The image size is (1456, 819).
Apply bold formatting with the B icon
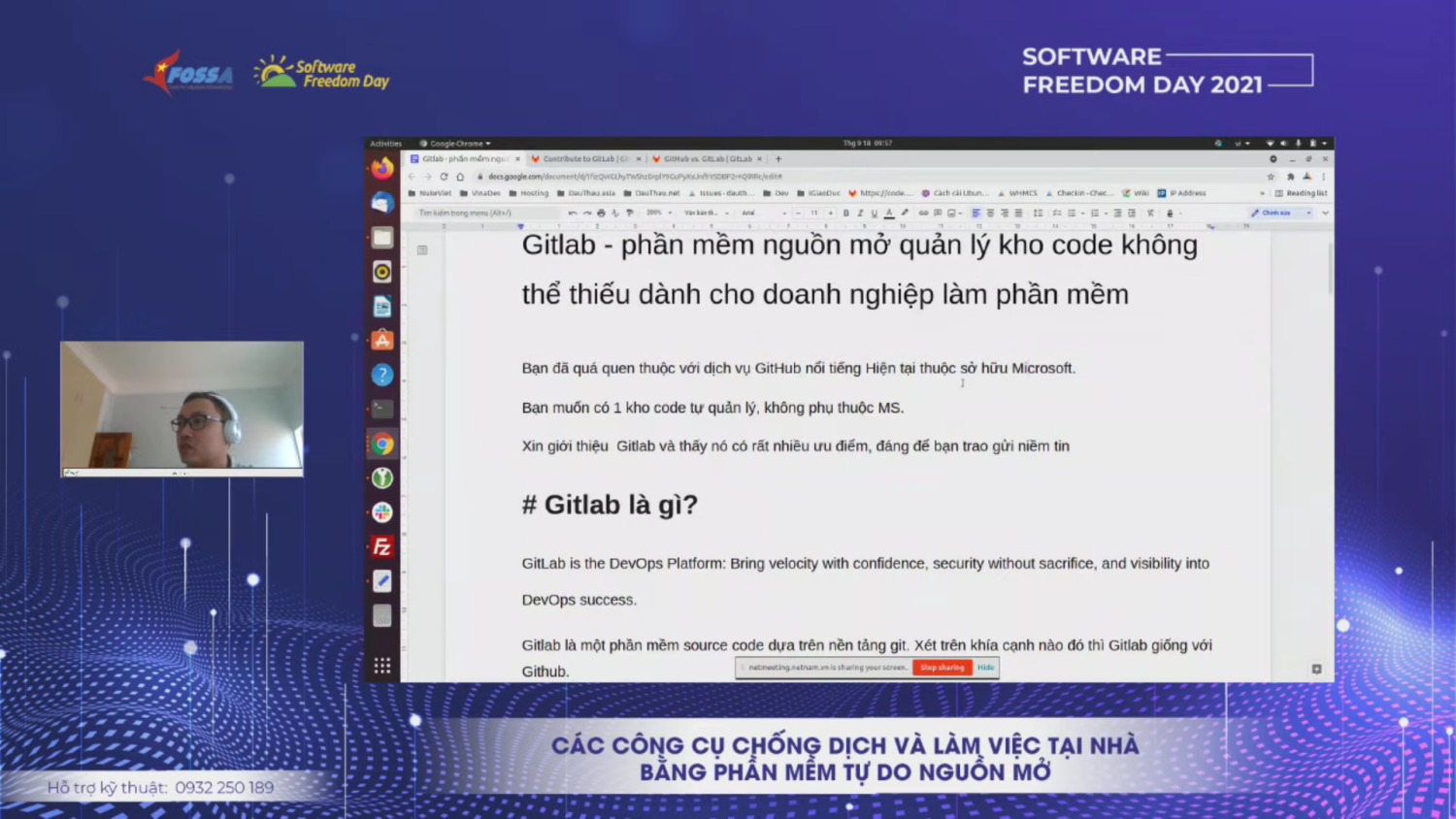(846, 213)
